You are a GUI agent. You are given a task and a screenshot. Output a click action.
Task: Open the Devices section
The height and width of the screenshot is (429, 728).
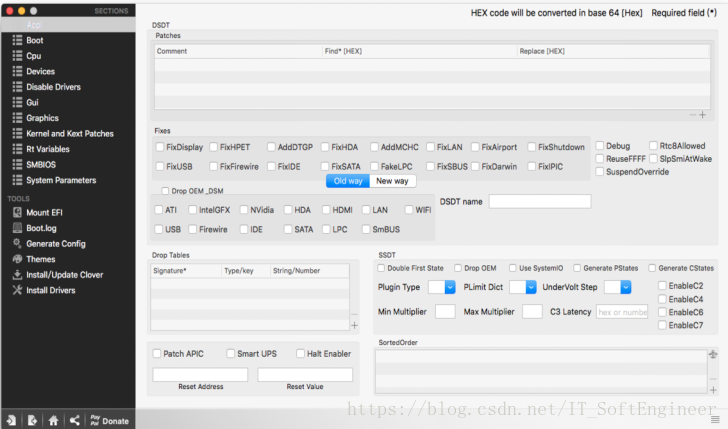[40, 72]
